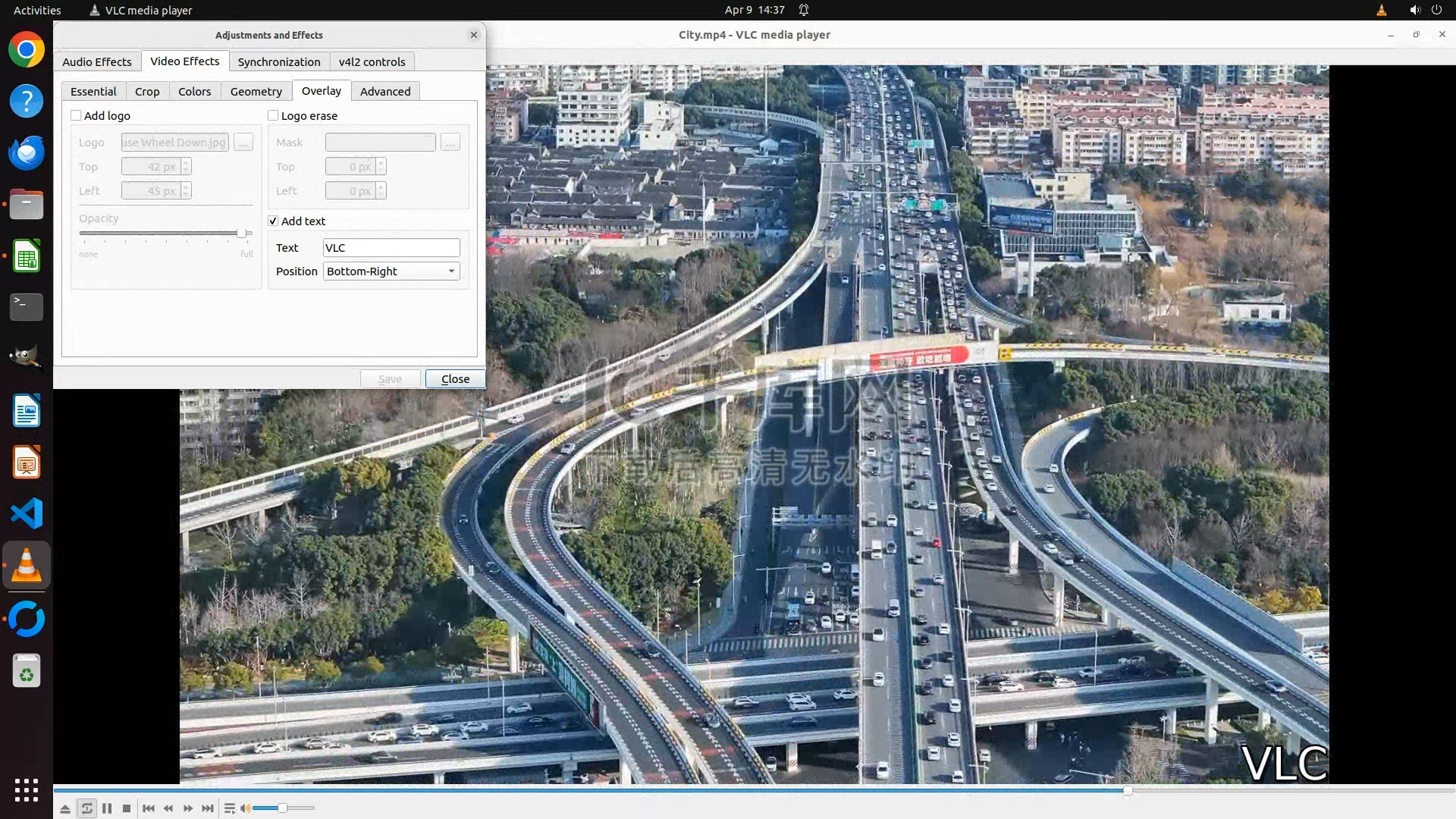
Task: Toggle the loop/repeat playback button
Action: (x=86, y=808)
